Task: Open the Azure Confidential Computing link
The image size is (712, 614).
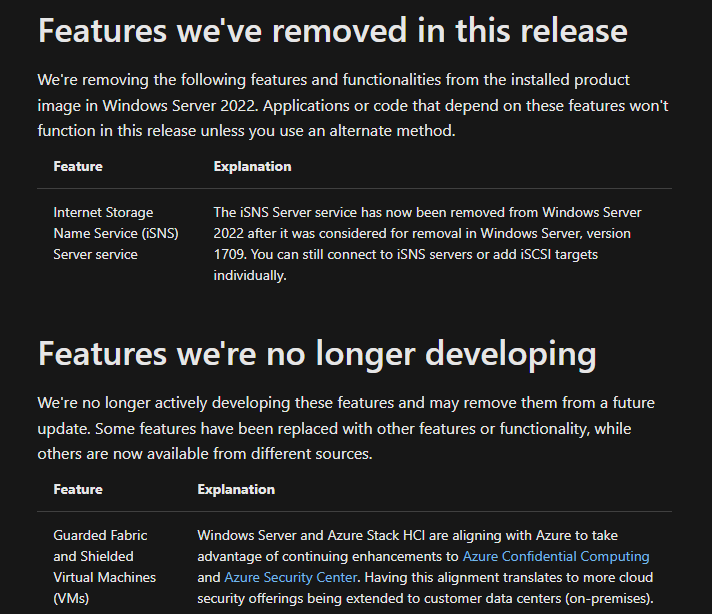Action: pos(555,556)
